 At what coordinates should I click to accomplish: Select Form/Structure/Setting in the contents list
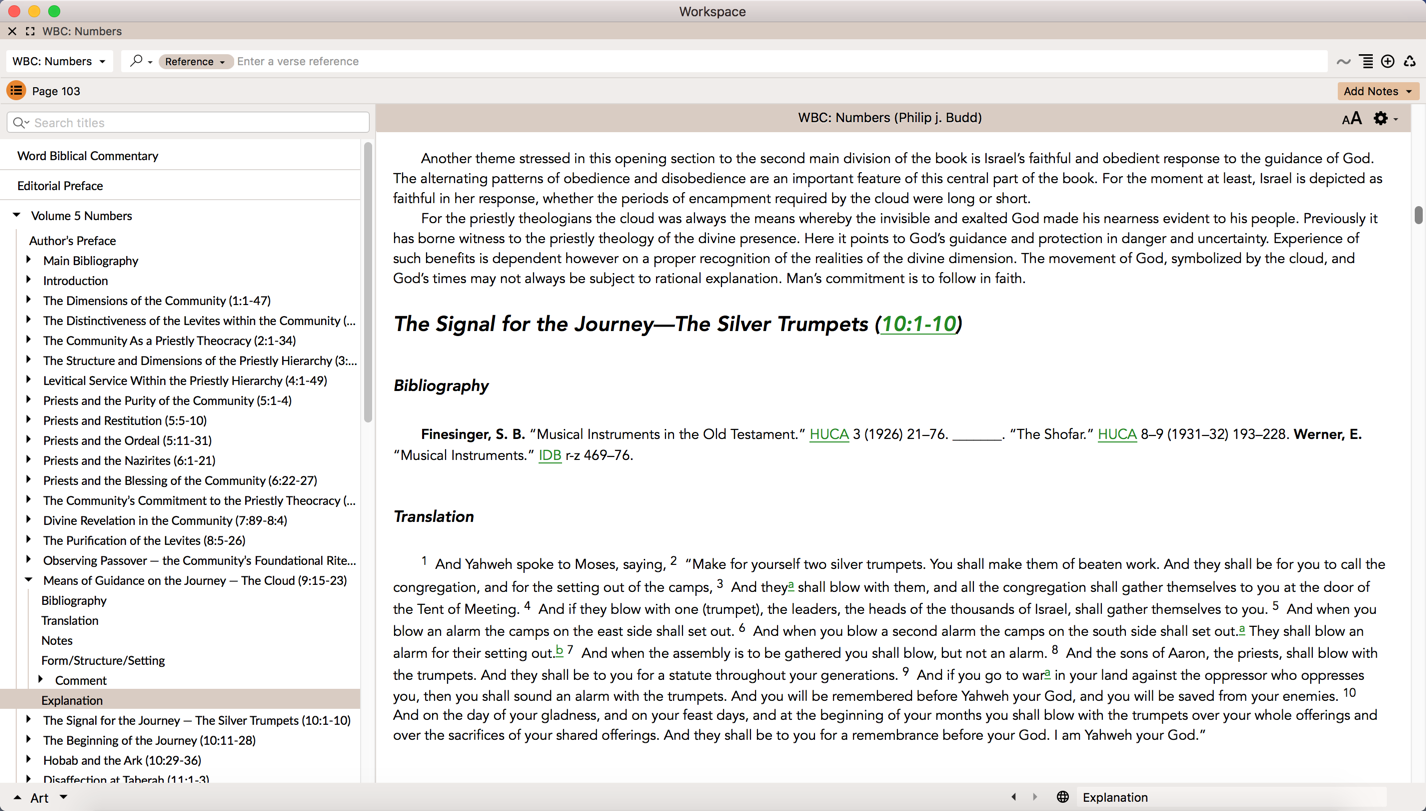point(103,661)
